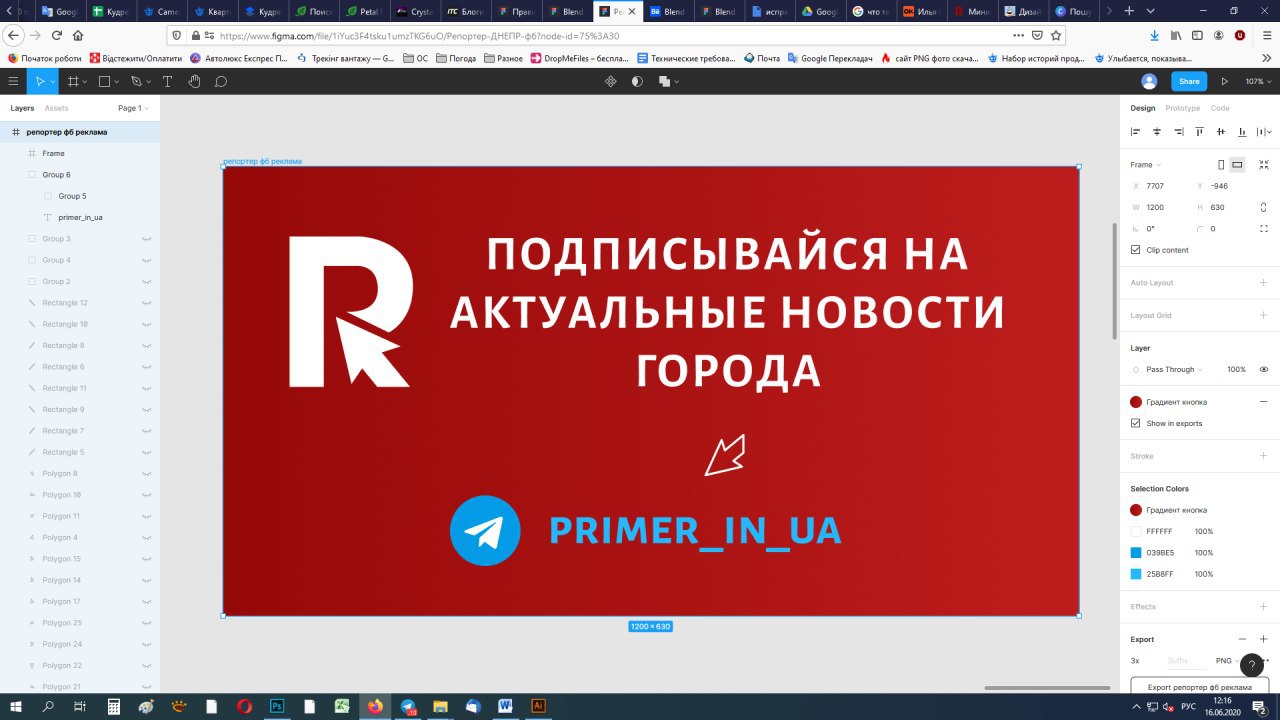Select the Move tool
Screen dimensions: 1280x720
40,81
